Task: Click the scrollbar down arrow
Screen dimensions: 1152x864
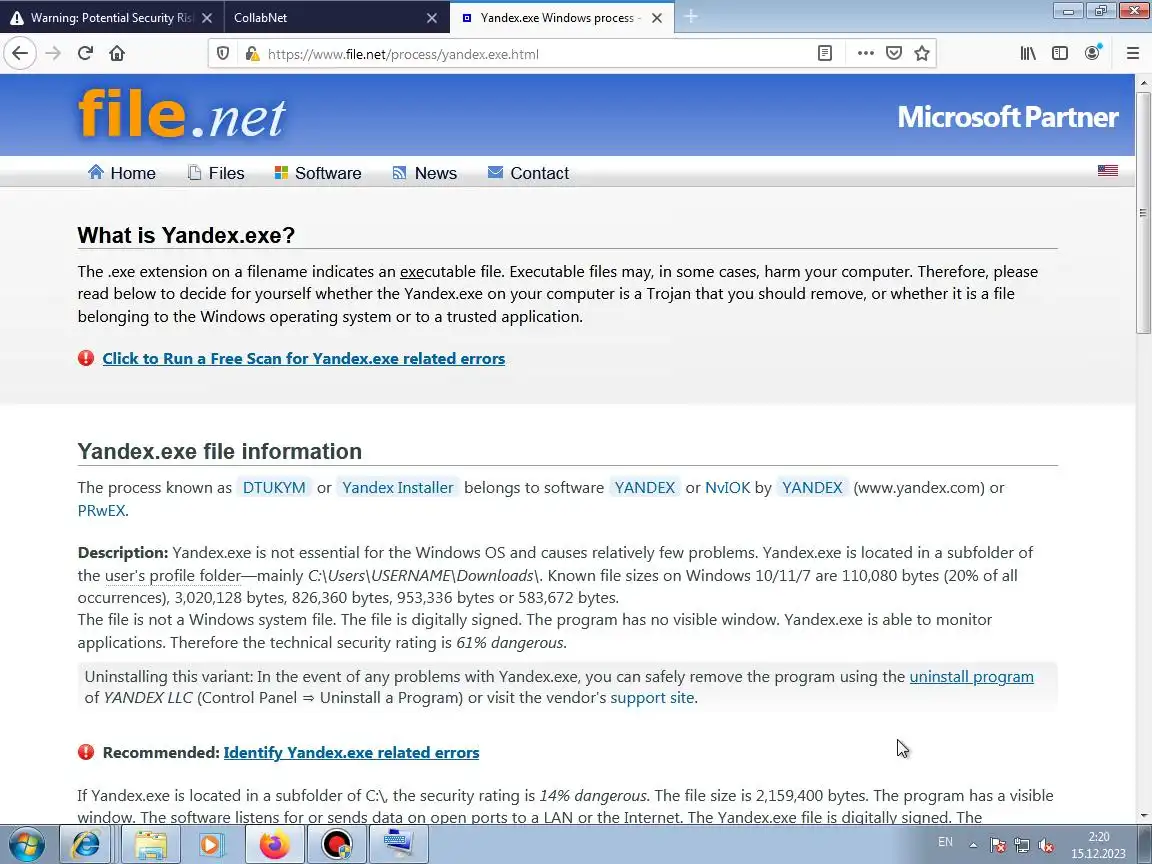Action: [x=1143, y=816]
